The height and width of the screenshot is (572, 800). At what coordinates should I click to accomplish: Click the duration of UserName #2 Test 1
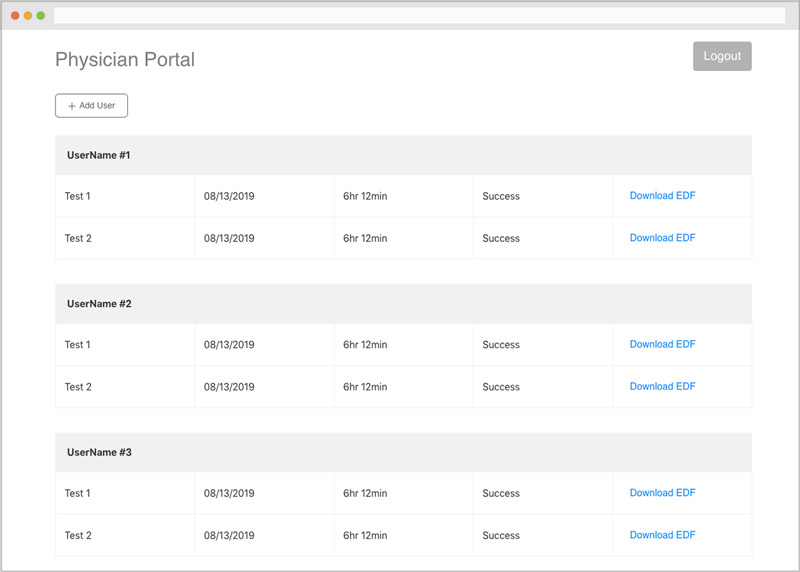click(365, 345)
